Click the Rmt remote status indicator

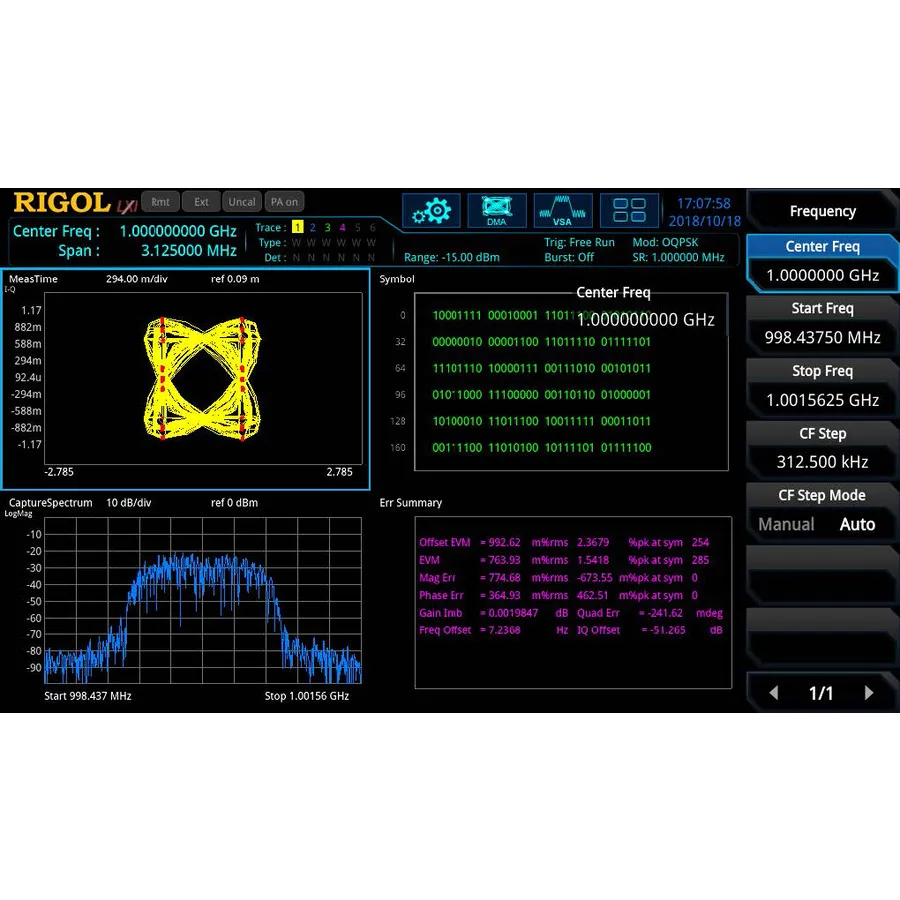click(x=160, y=201)
